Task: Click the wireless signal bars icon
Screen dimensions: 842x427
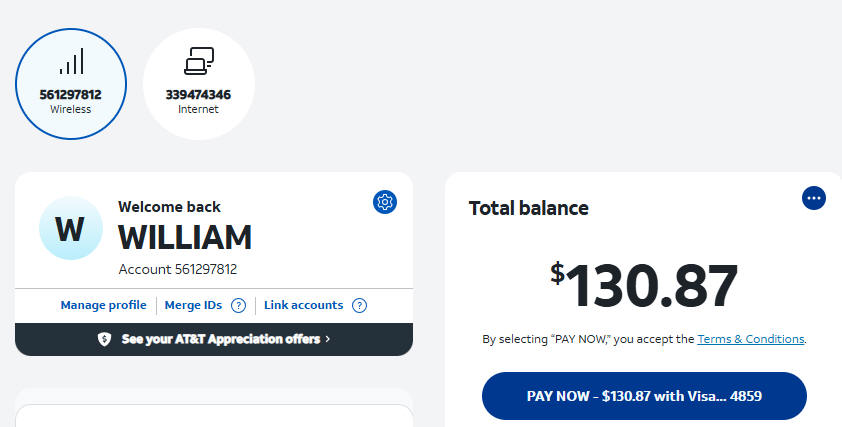Action: click(x=71, y=62)
